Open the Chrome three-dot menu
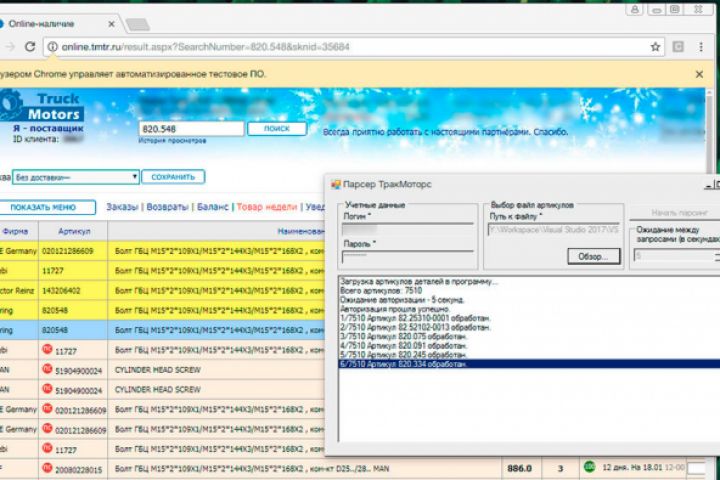720x480 pixels. pos(701,47)
